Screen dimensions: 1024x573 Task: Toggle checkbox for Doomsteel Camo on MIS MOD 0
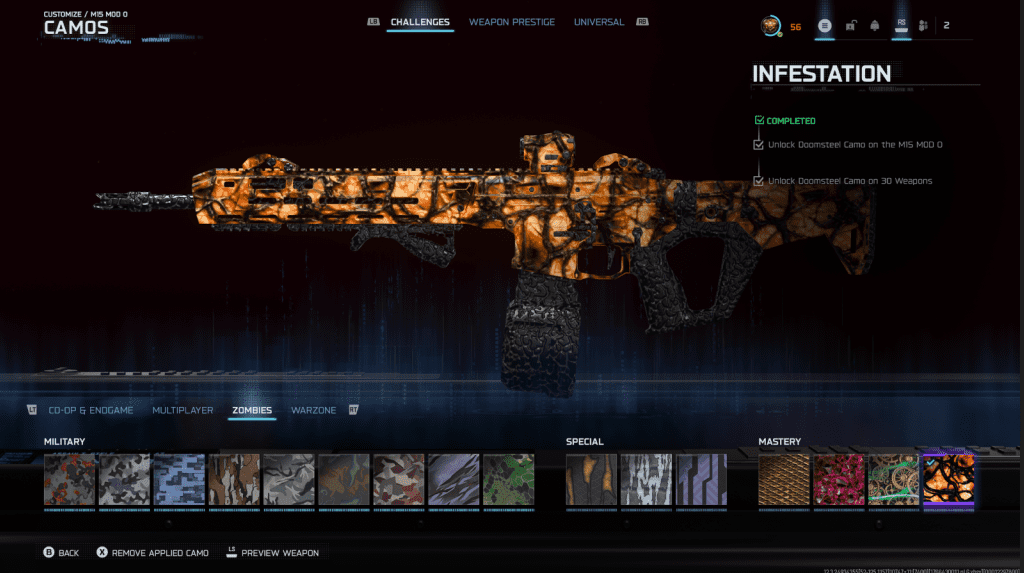click(x=759, y=145)
